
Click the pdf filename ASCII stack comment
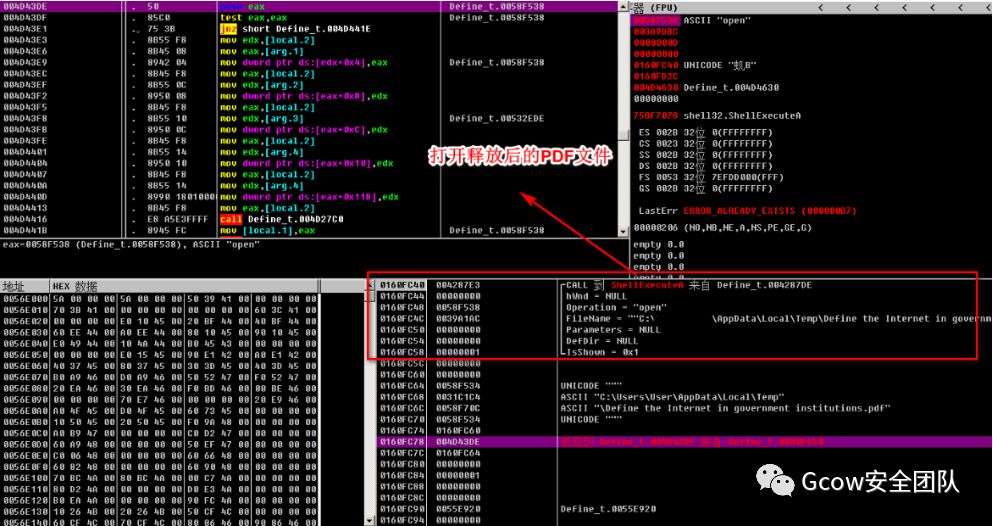(x=726, y=408)
